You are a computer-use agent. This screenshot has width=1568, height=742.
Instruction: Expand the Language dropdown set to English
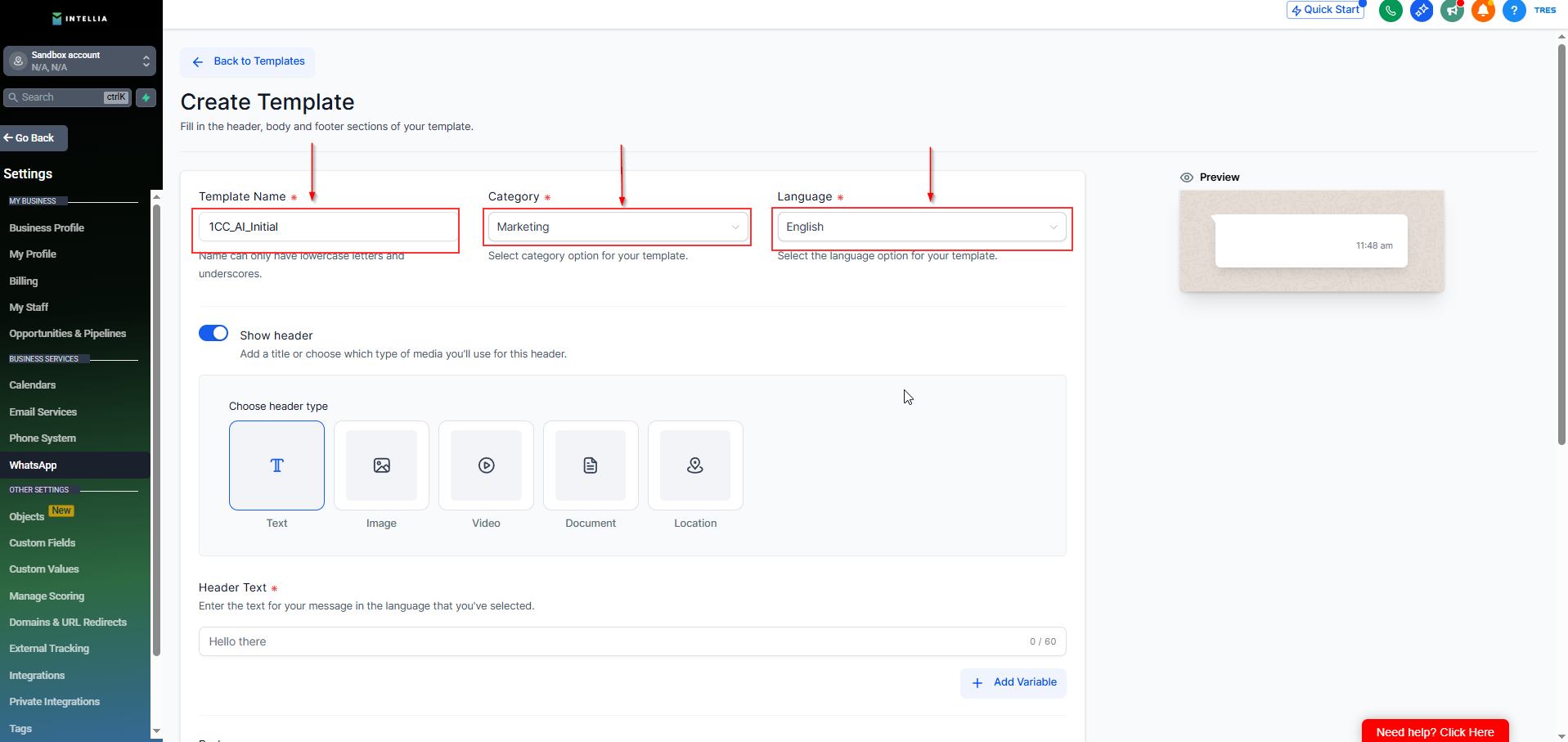tap(921, 227)
